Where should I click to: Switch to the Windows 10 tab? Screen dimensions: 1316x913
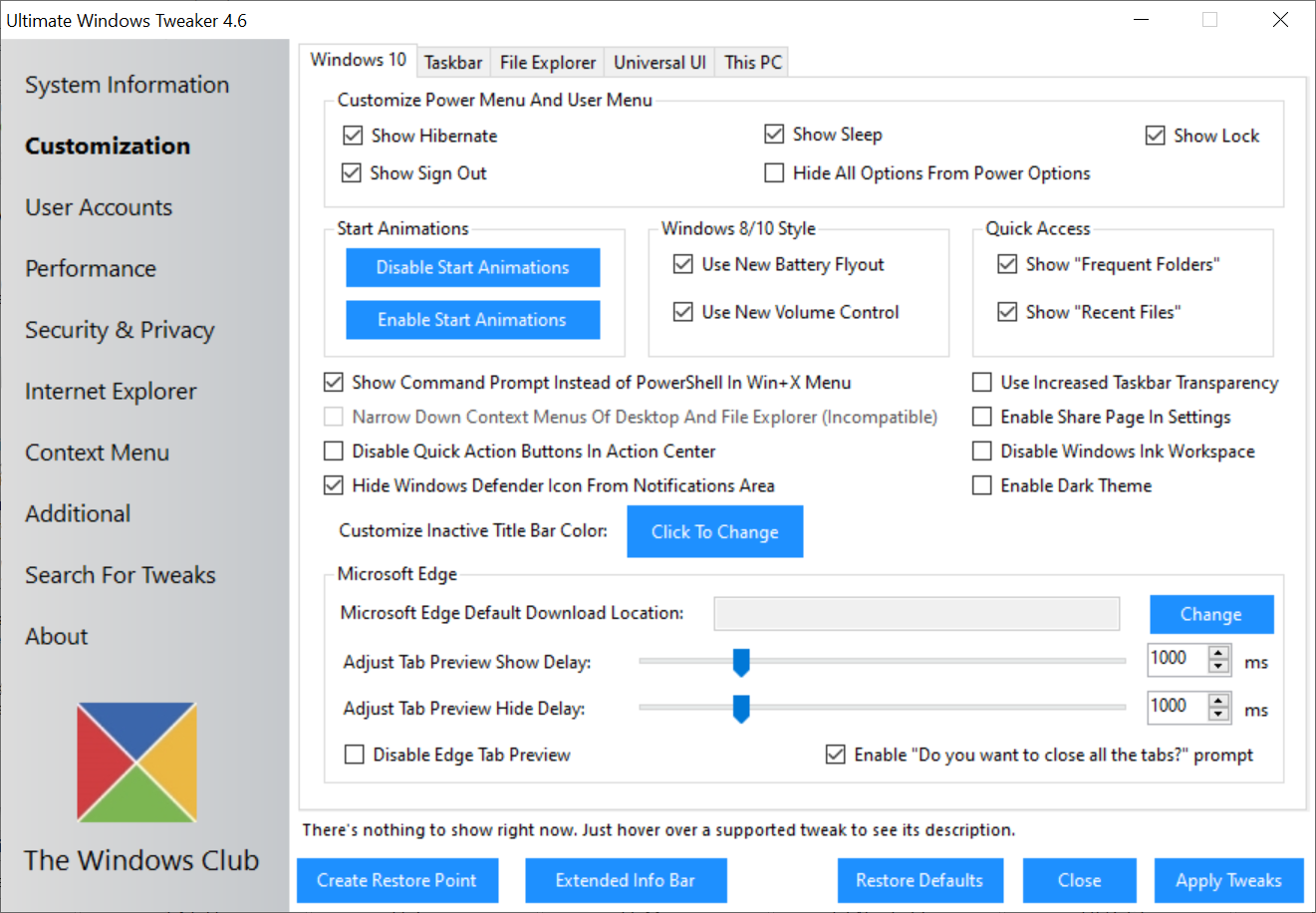click(358, 60)
